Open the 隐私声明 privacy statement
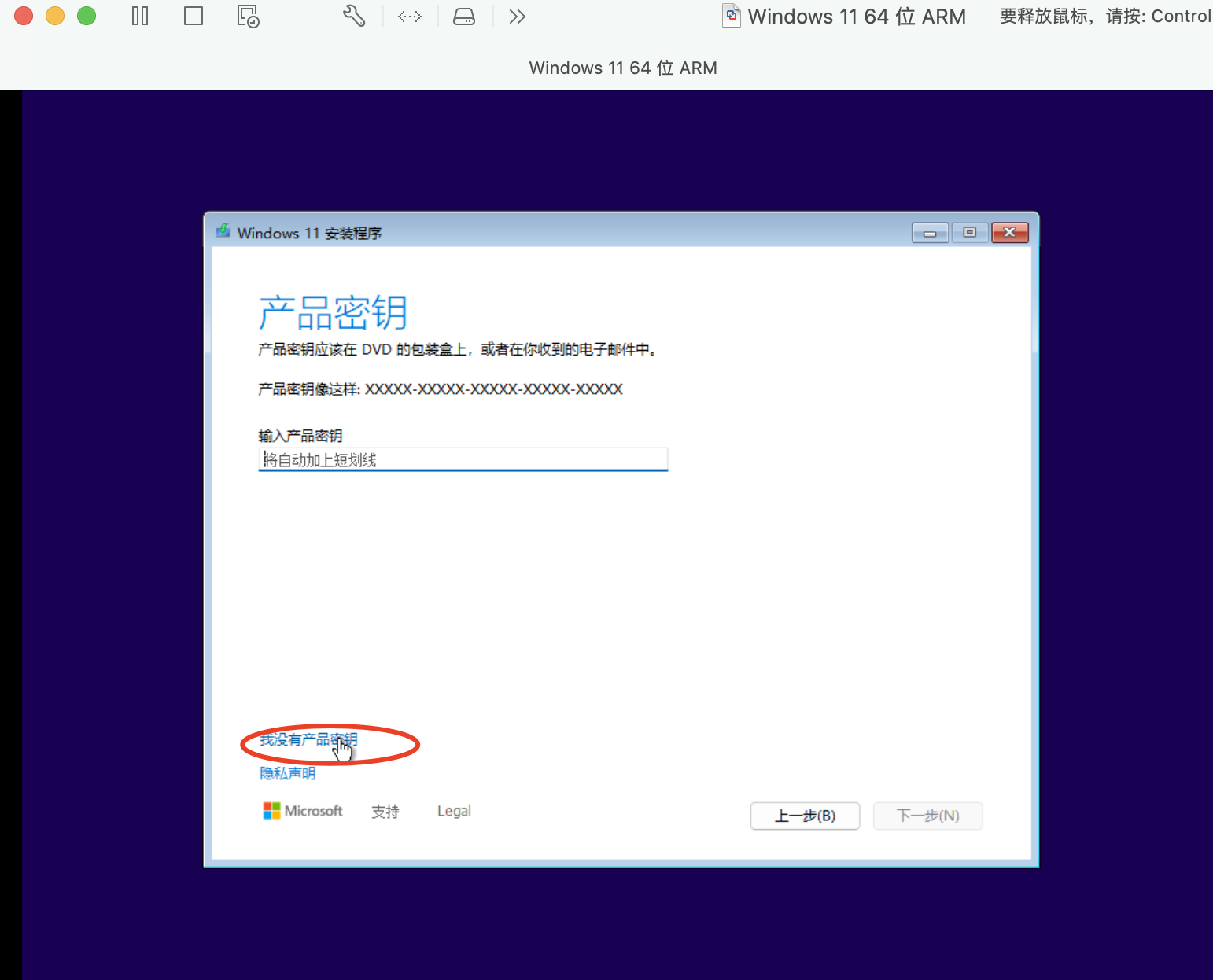This screenshot has width=1213, height=980. click(286, 773)
